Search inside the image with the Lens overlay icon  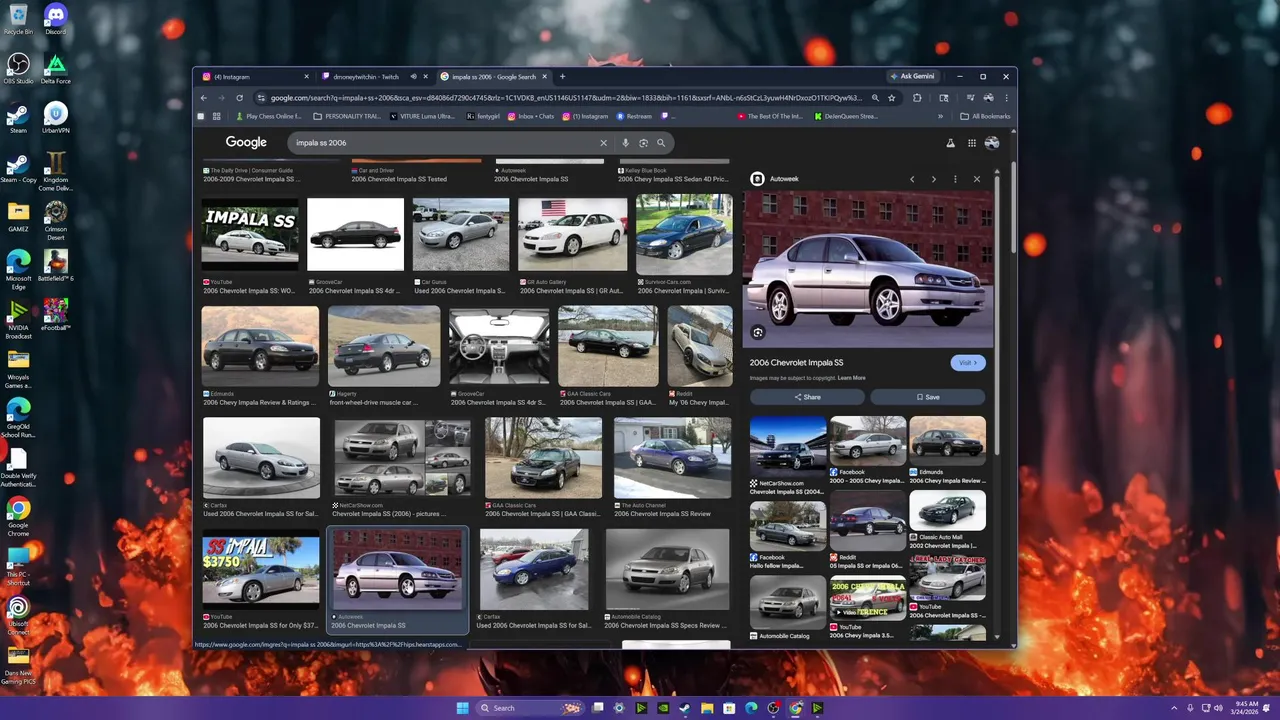point(758,333)
